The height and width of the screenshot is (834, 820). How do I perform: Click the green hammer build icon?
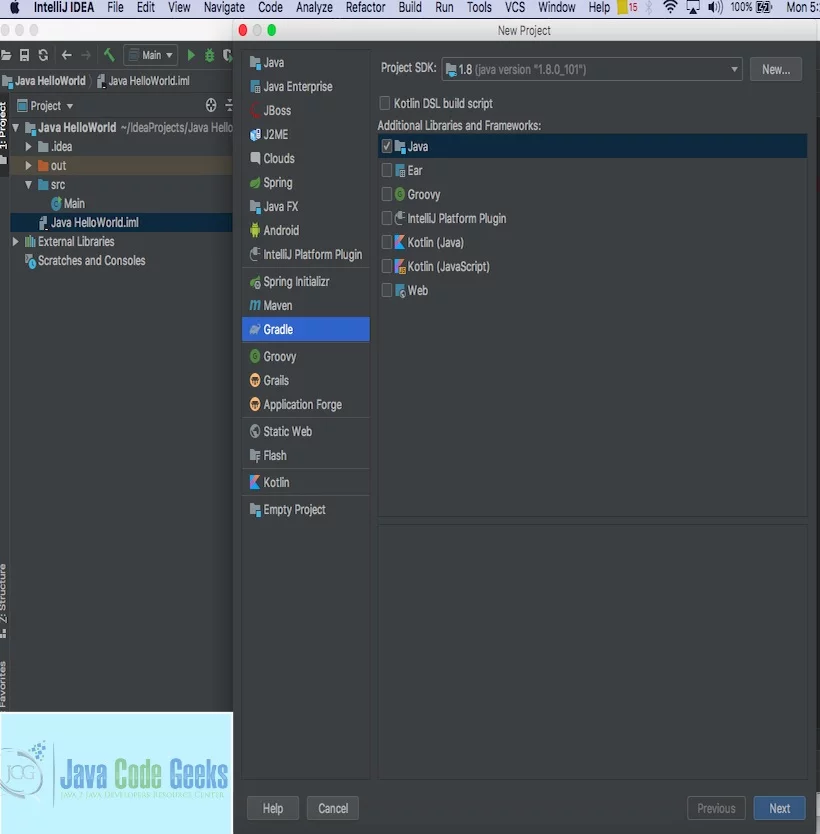[109, 55]
